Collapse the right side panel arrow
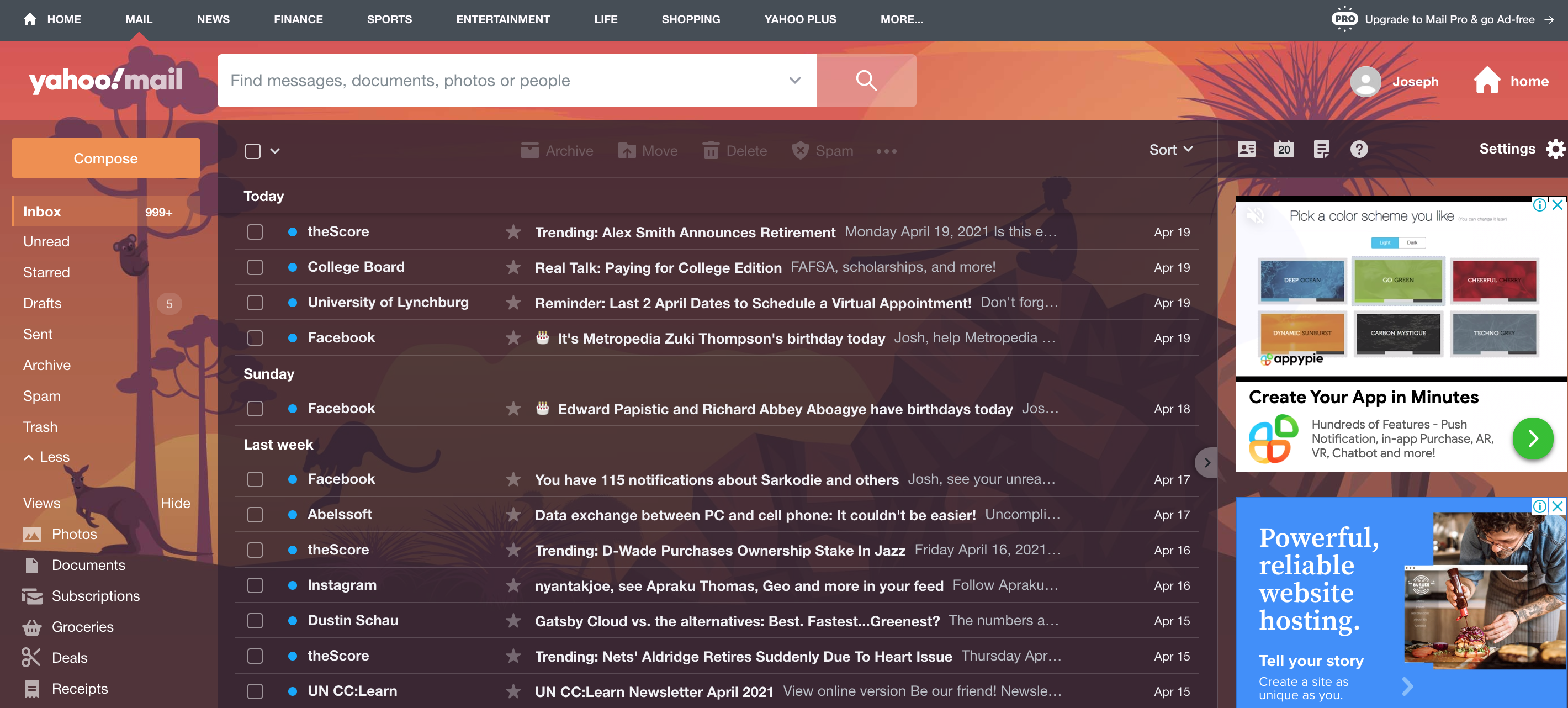This screenshot has width=1568, height=708. click(x=1207, y=463)
